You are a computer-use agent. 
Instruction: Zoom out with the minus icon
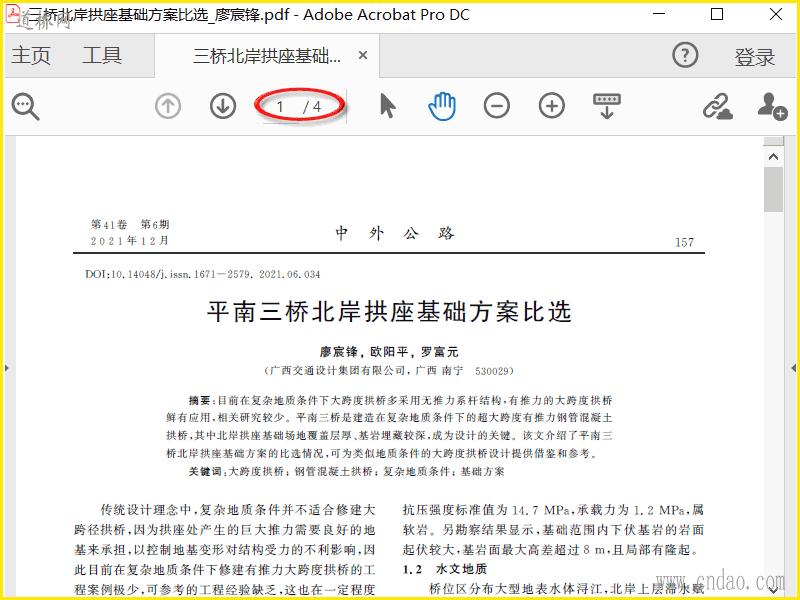tap(496, 106)
